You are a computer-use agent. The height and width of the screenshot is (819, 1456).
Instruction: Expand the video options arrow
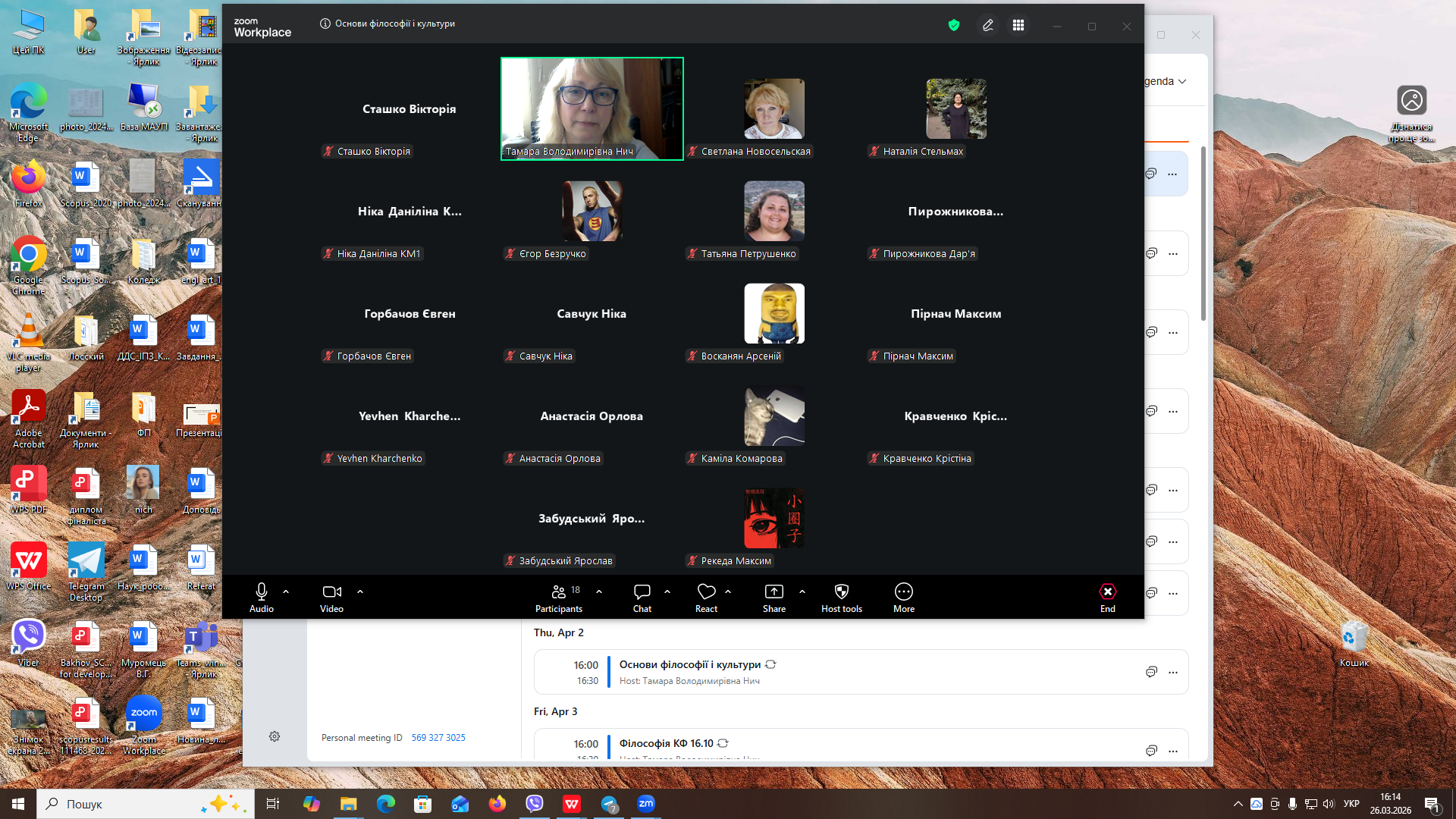[x=360, y=591]
